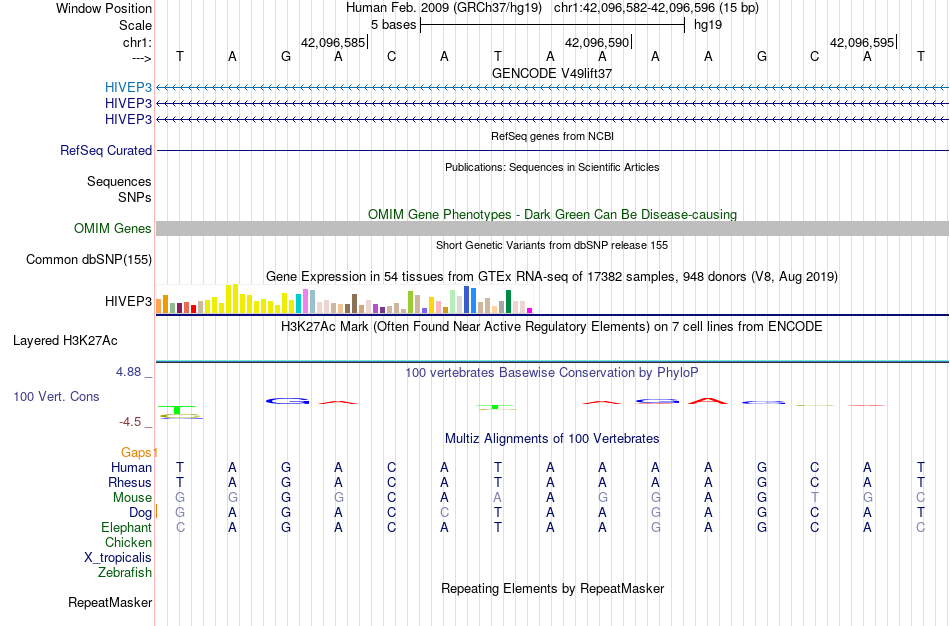Select the Human species row label
The image size is (950, 626).
131,467
